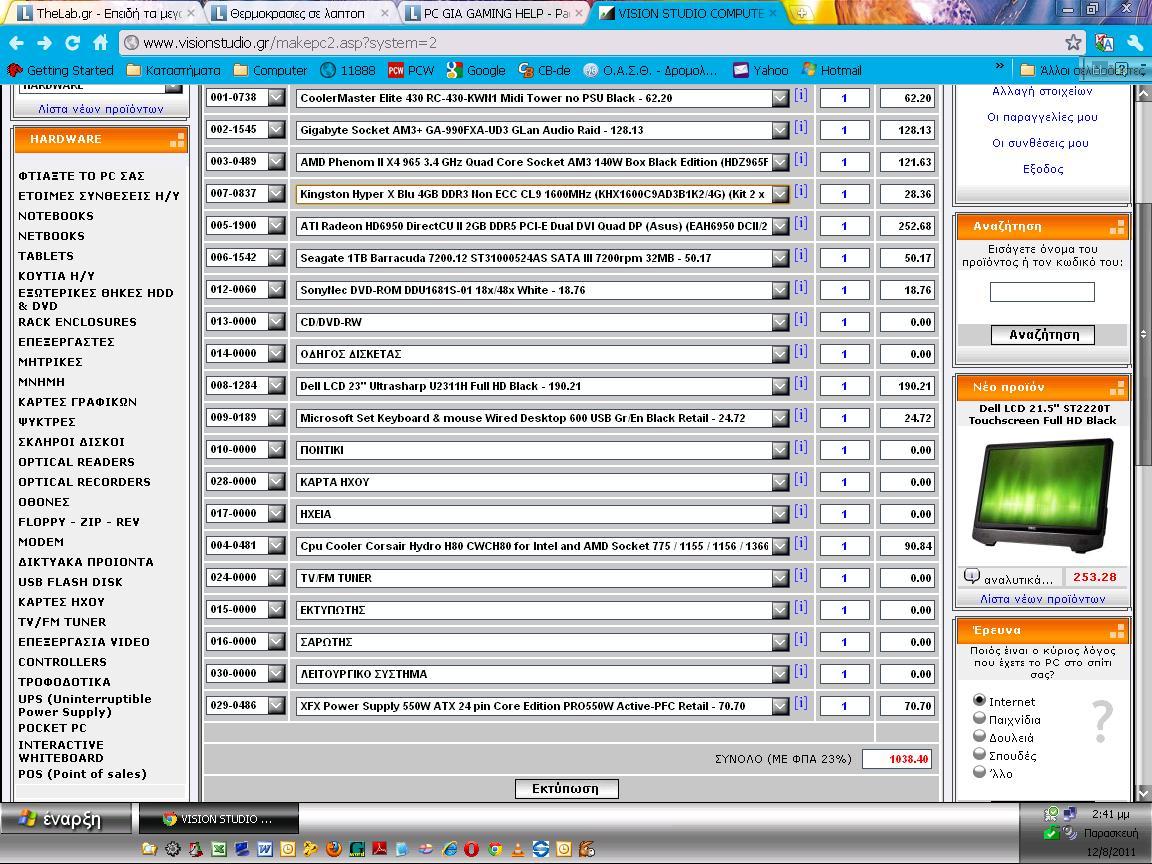Click the Έξοδος logout link
The height and width of the screenshot is (864, 1152).
point(1043,169)
